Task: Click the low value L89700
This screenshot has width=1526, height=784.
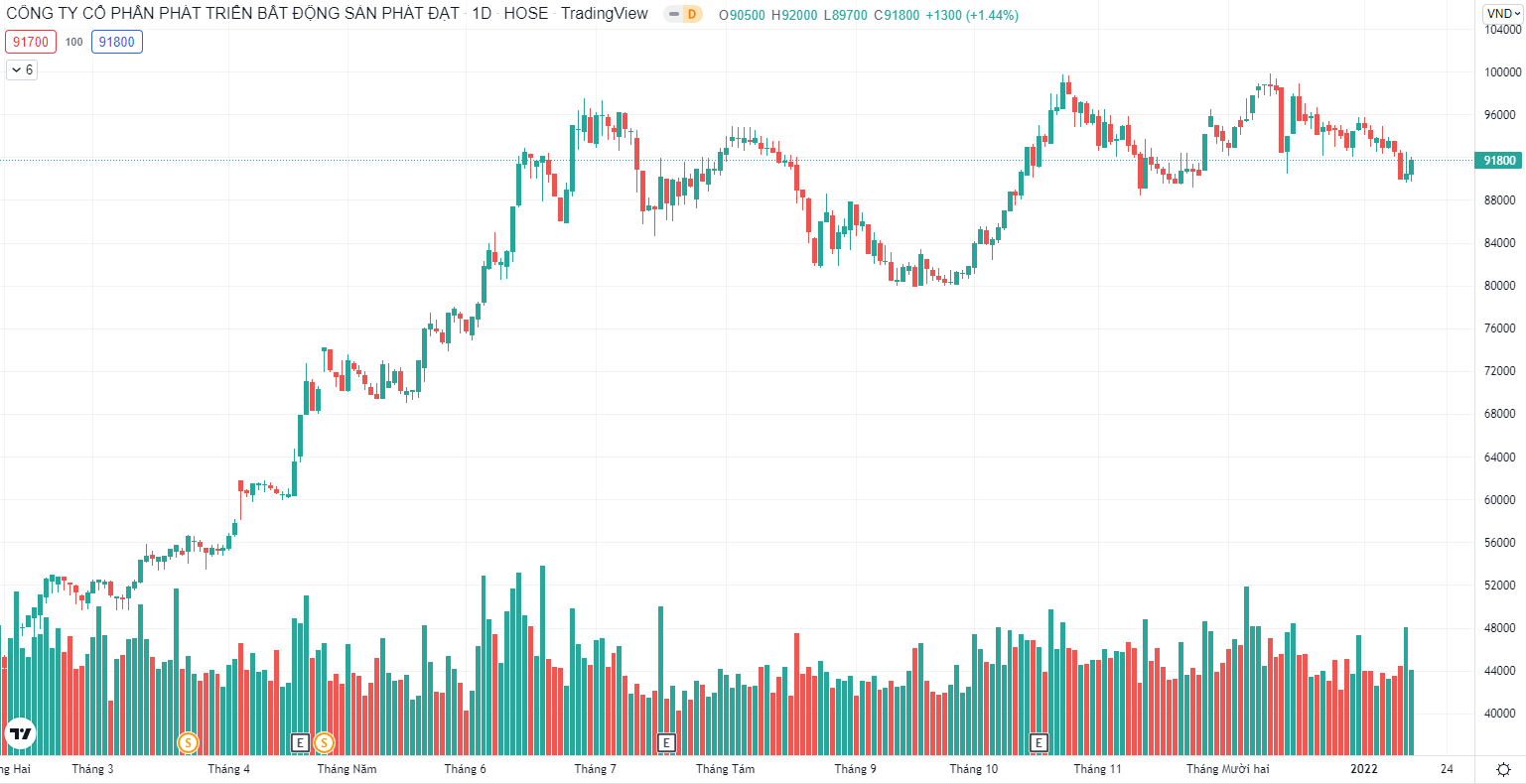Action: pyautogui.click(x=846, y=15)
